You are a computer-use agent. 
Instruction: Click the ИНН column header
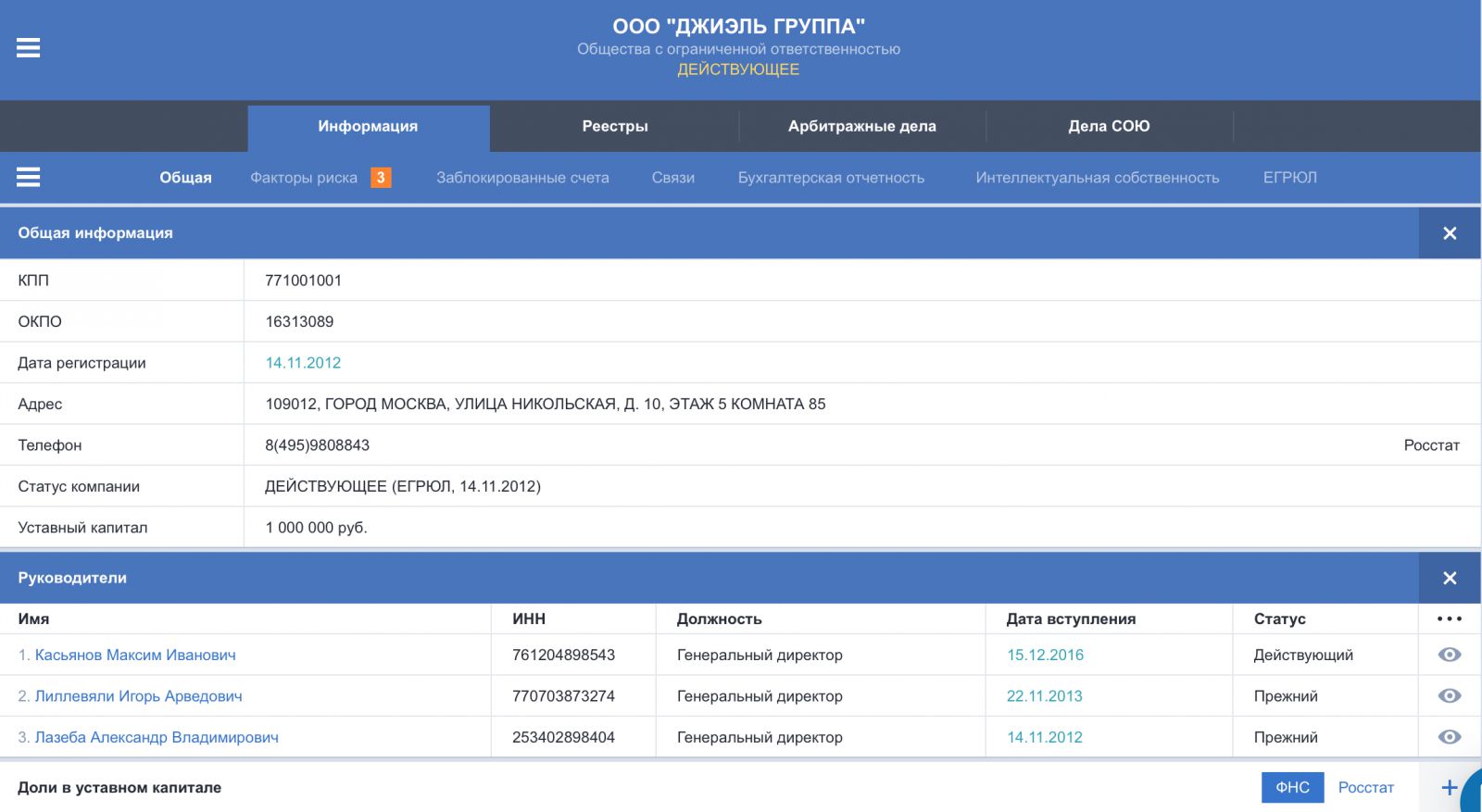(529, 619)
